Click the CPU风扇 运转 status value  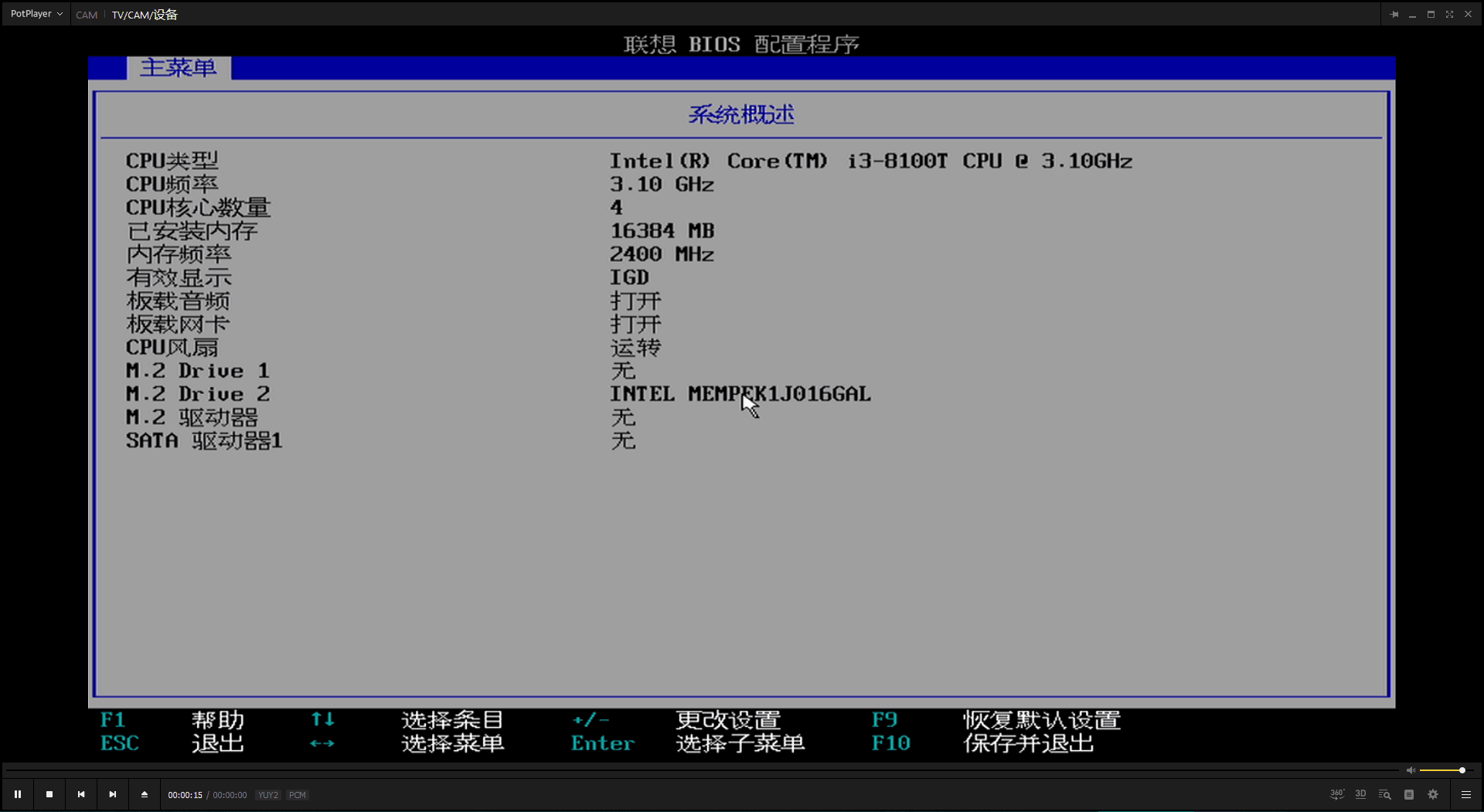point(635,347)
